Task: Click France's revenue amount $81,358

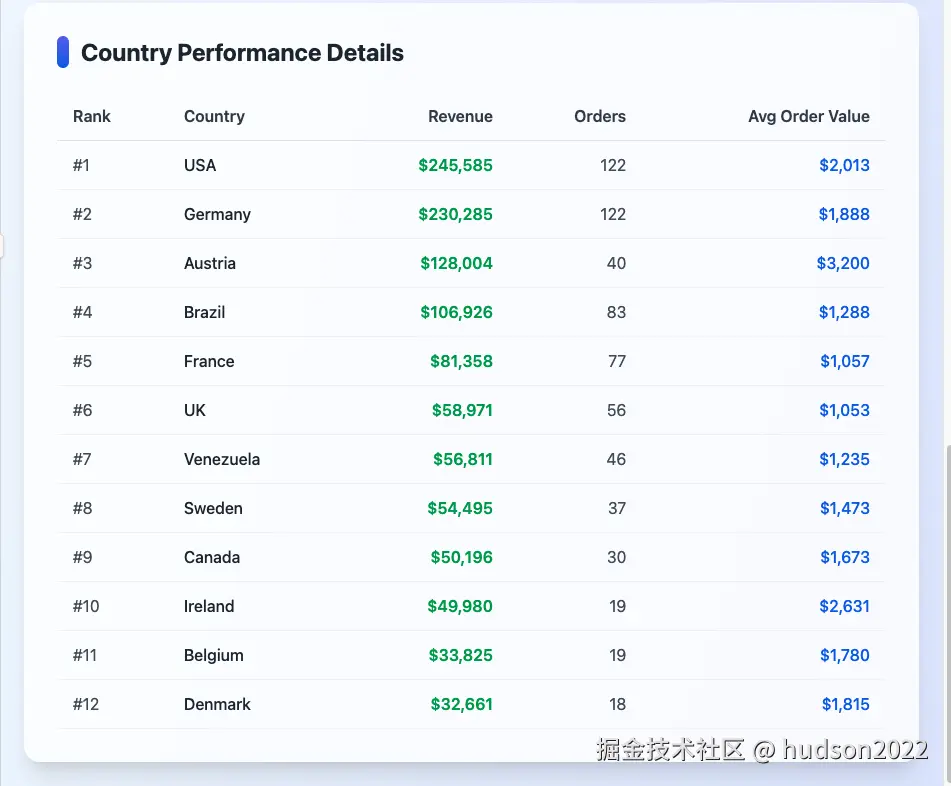Action: 461,361
